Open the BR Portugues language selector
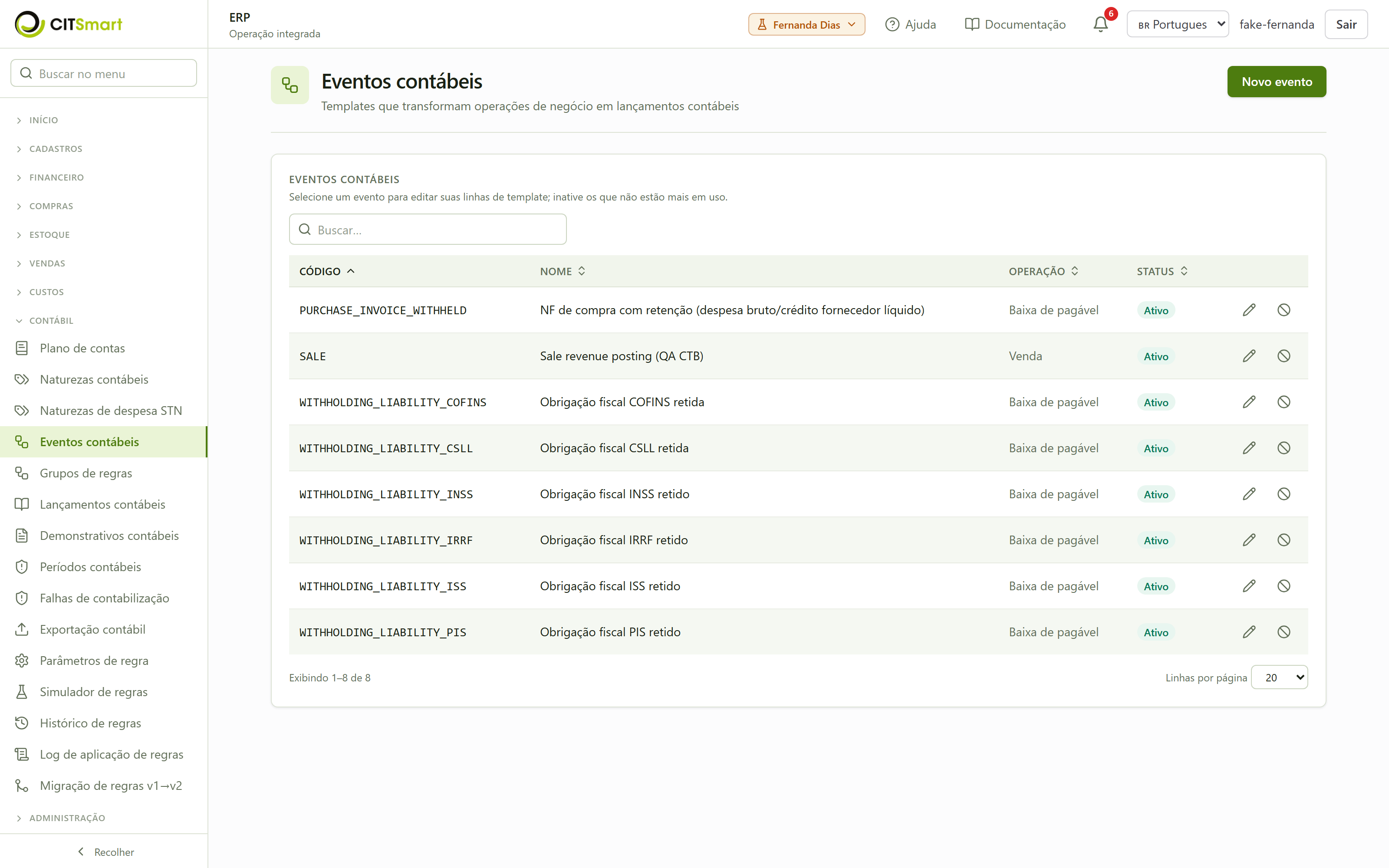 (1177, 24)
